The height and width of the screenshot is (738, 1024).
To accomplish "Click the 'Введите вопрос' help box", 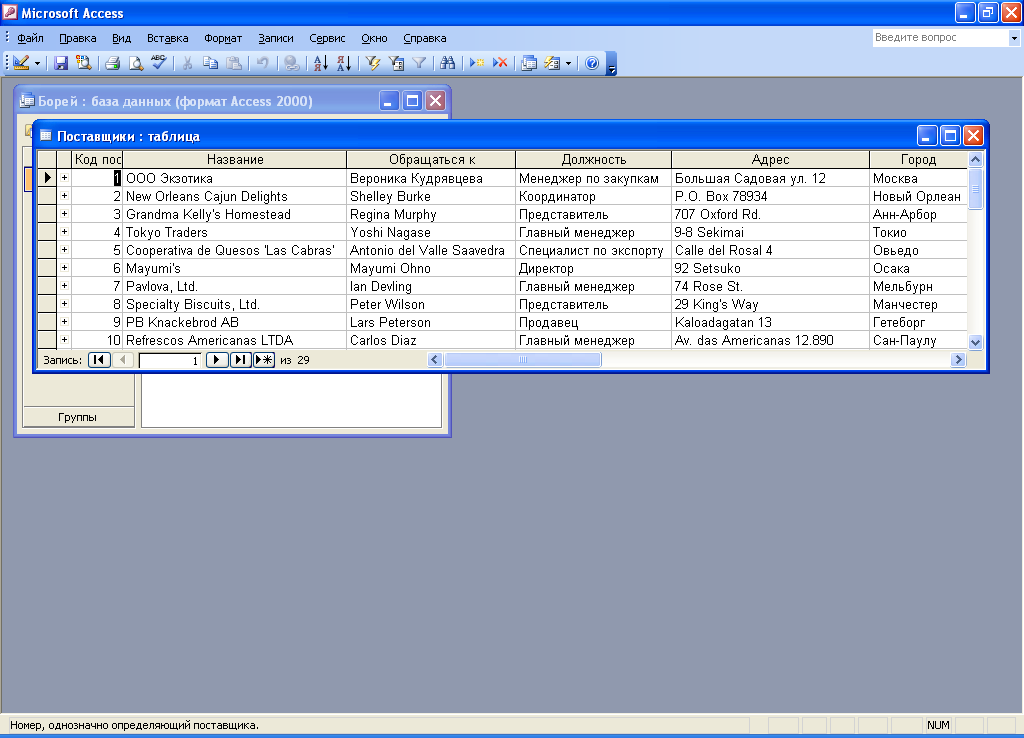I will [x=940, y=38].
